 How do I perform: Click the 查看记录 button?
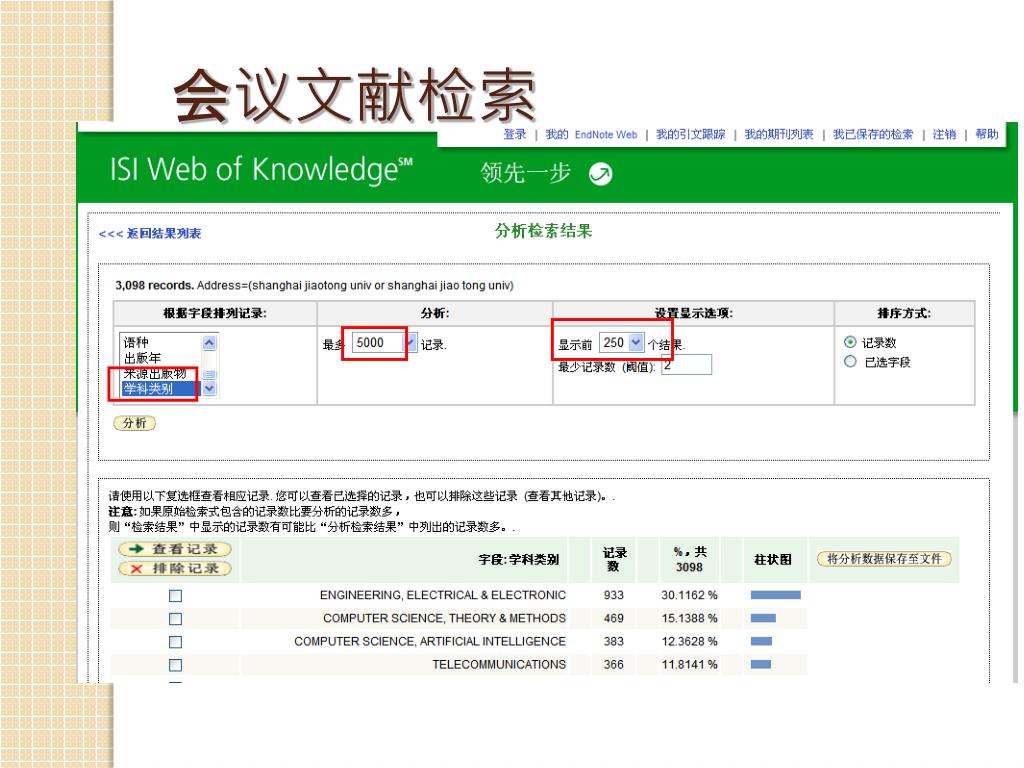tap(175, 549)
